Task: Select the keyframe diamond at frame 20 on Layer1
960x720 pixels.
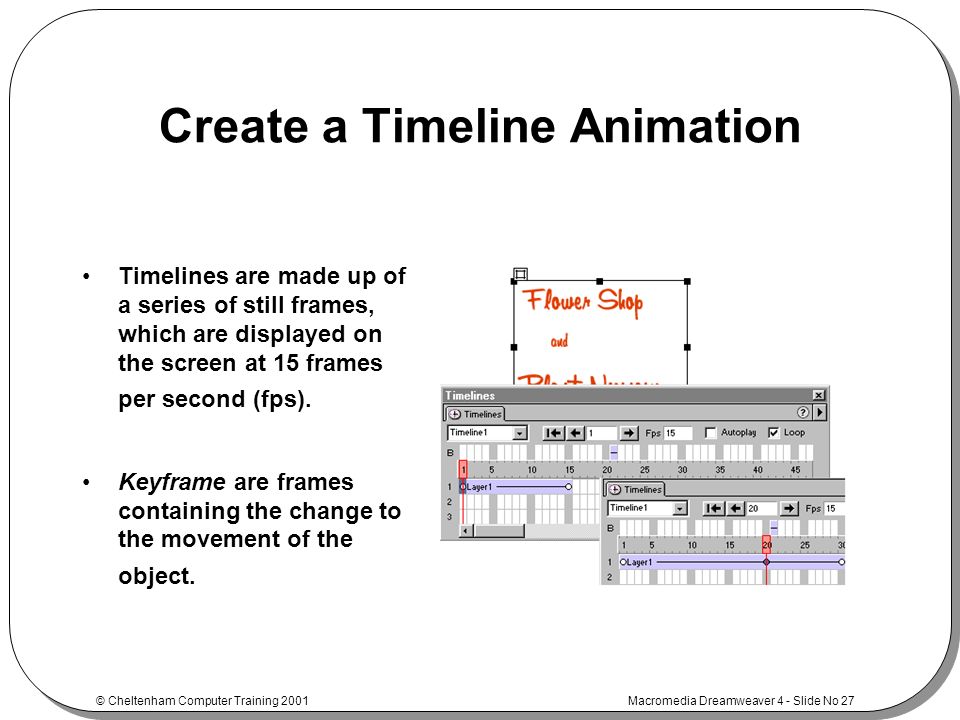Action: coord(767,561)
